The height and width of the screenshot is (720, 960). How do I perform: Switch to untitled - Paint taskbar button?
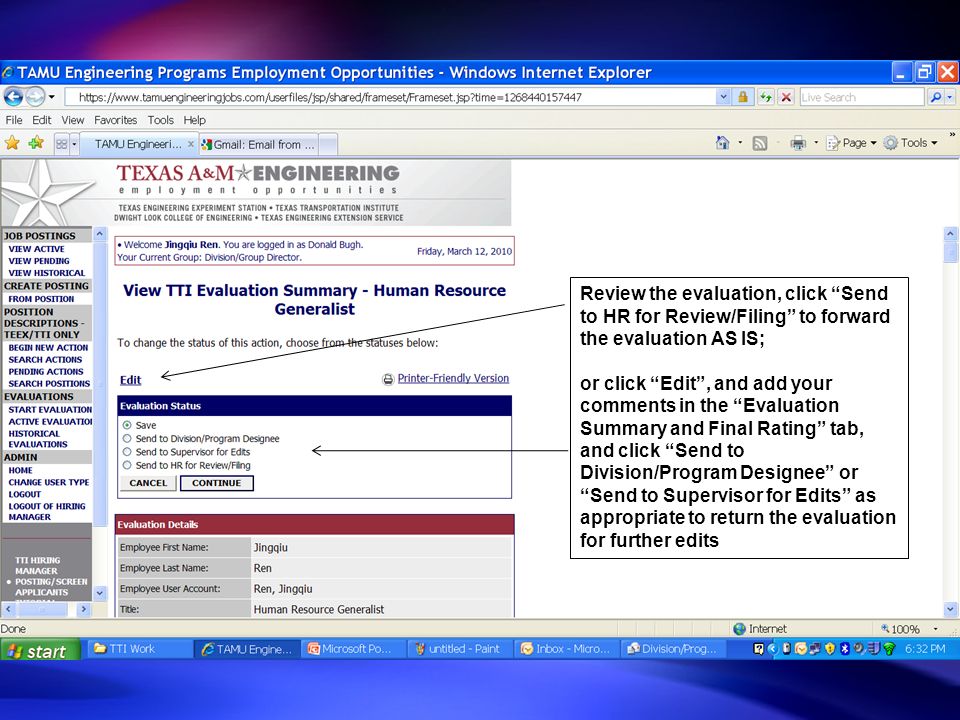(459, 649)
